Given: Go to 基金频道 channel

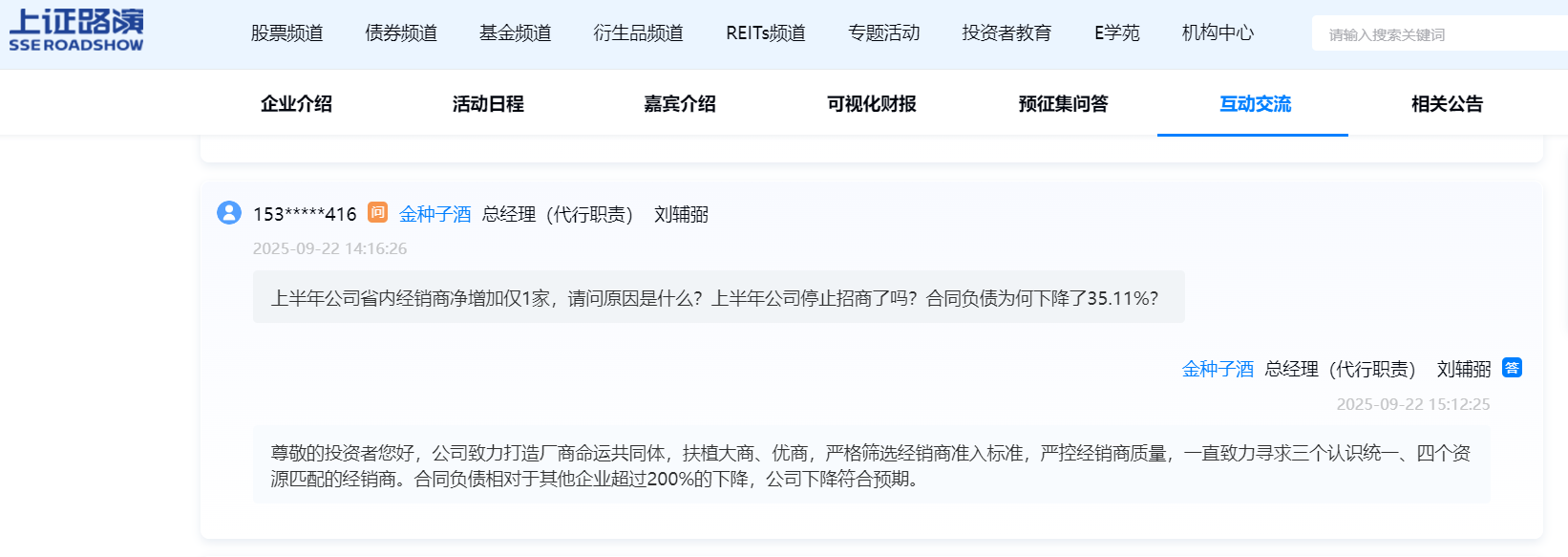Looking at the screenshot, I should coord(515,33).
